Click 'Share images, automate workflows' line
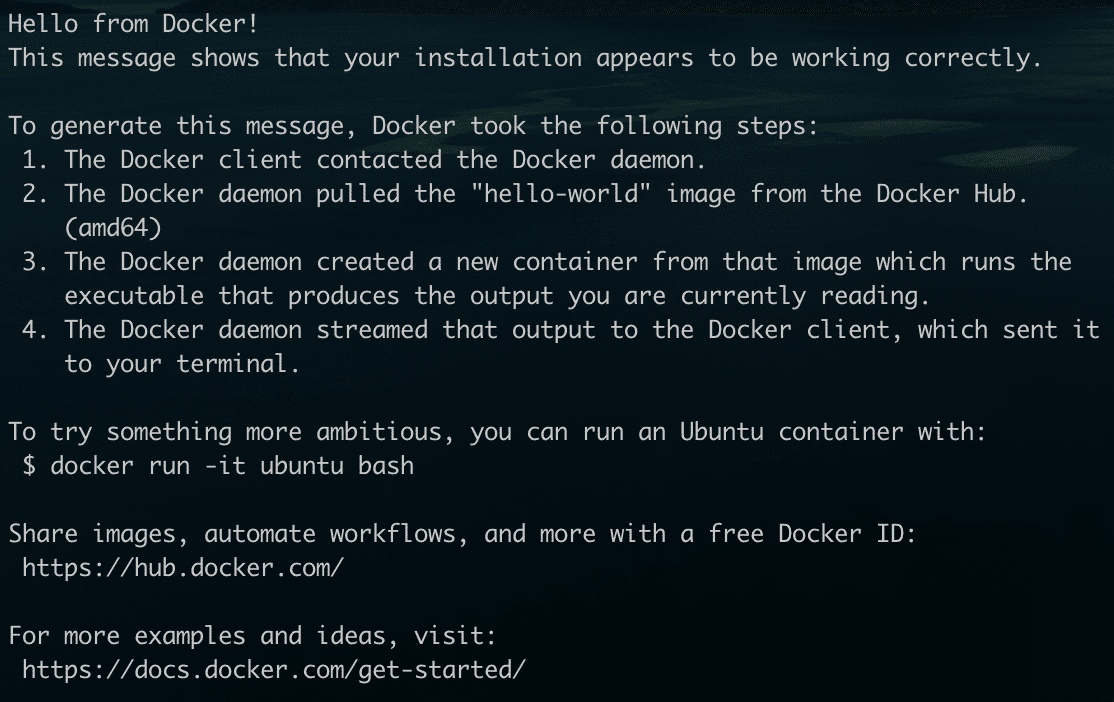1114x702 pixels. (463, 534)
